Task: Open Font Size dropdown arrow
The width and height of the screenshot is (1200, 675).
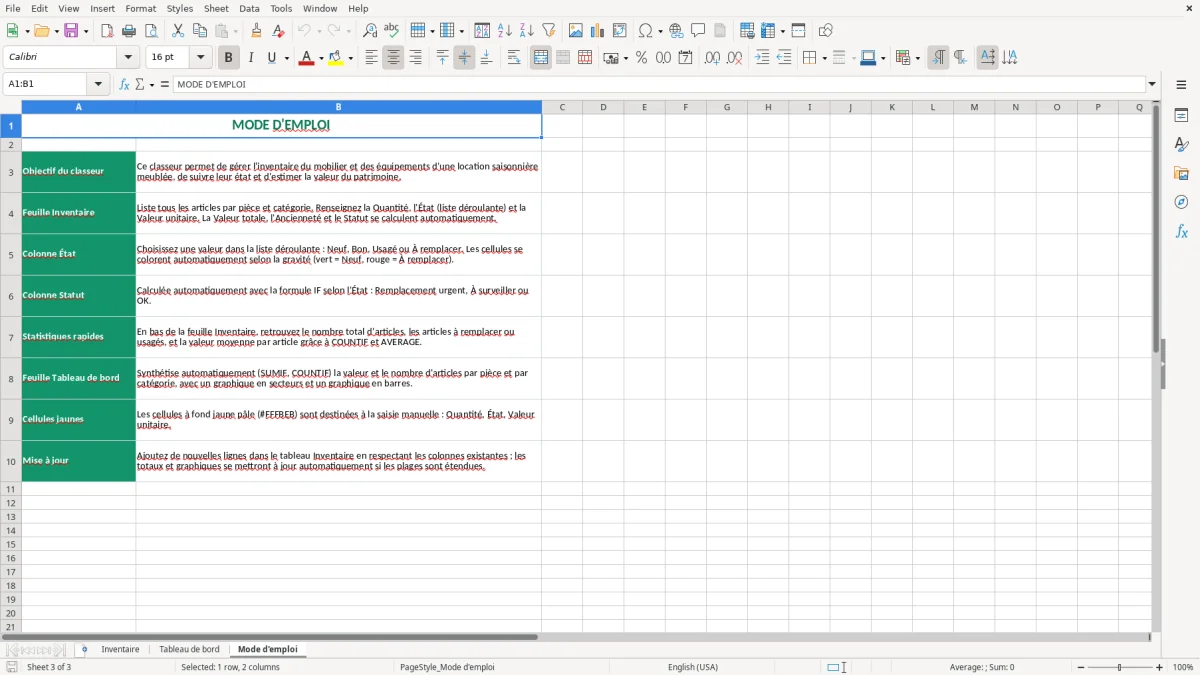Action: (200, 58)
